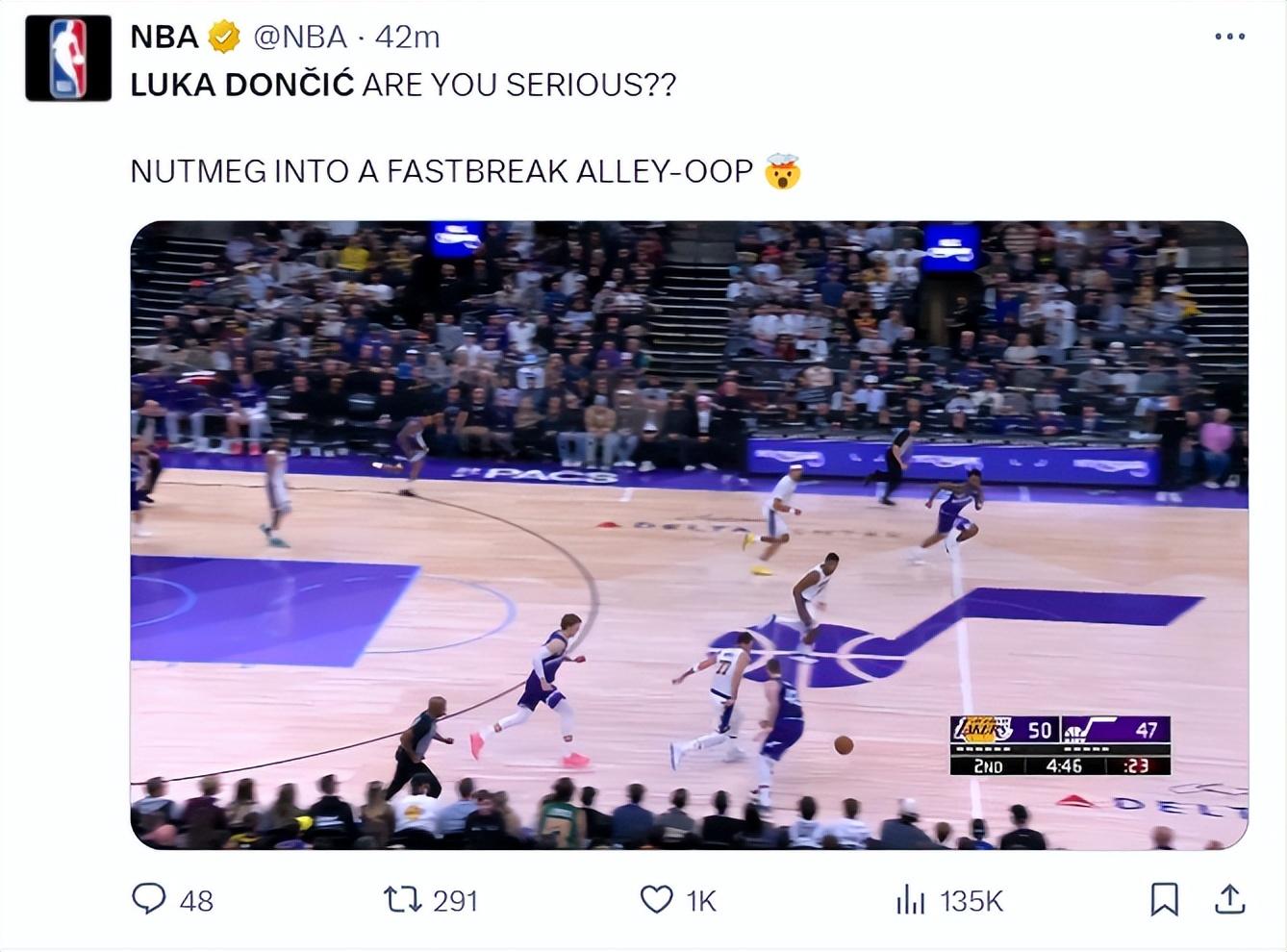Click the 48 replies count

tap(196, 901)
